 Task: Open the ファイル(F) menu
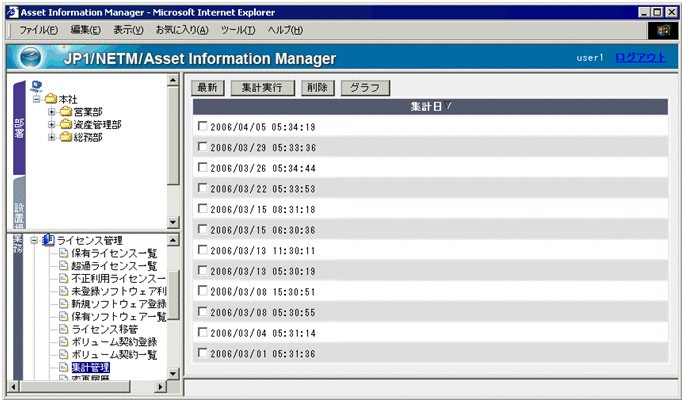tap(38, 30)
